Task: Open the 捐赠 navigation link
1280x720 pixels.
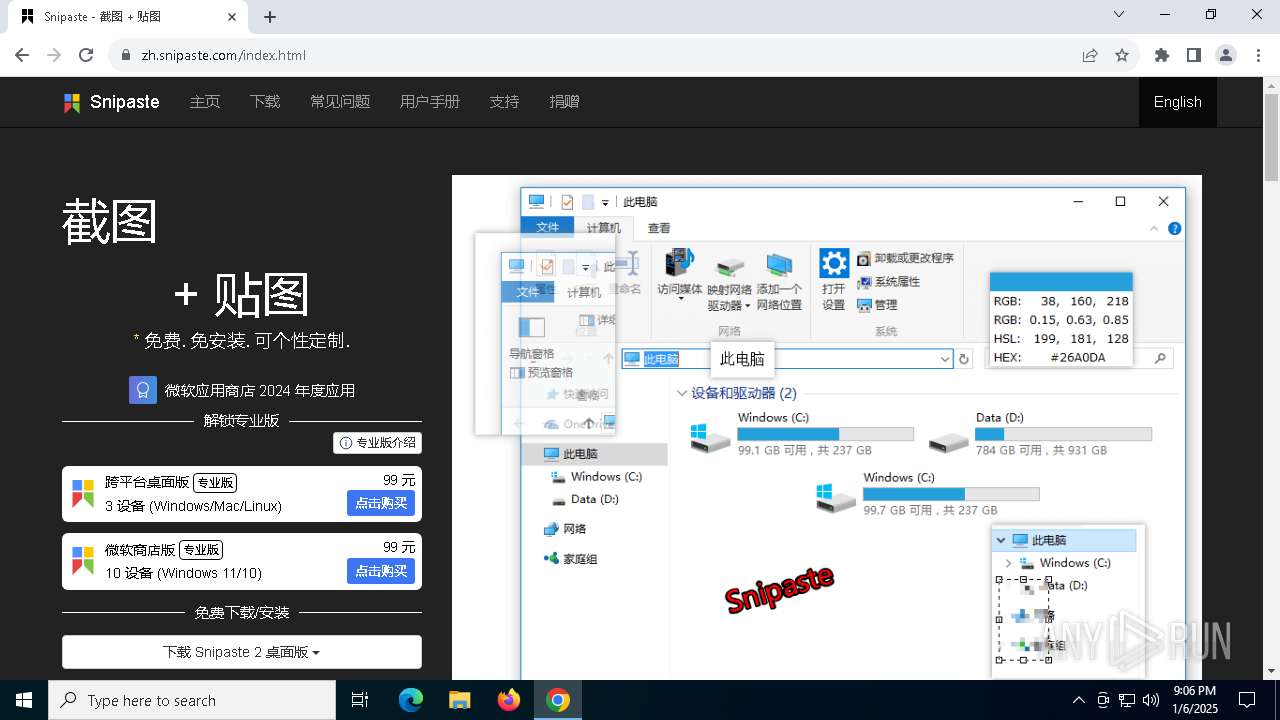Action: point(564,102)
